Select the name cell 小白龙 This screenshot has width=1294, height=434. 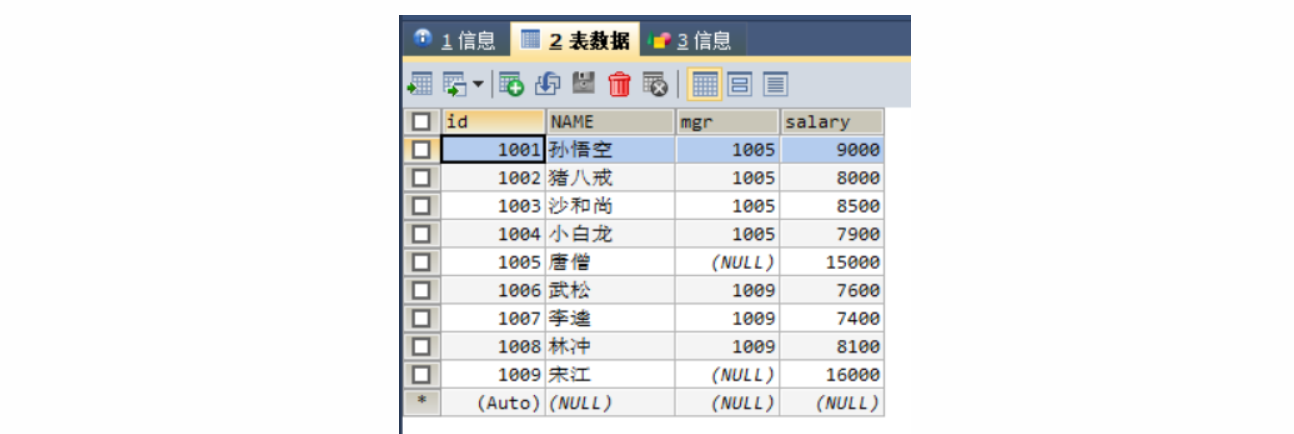click(610, 234)
